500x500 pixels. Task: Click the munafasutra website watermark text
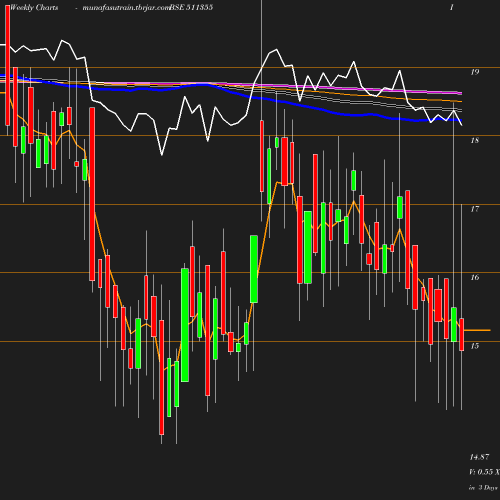126,8
